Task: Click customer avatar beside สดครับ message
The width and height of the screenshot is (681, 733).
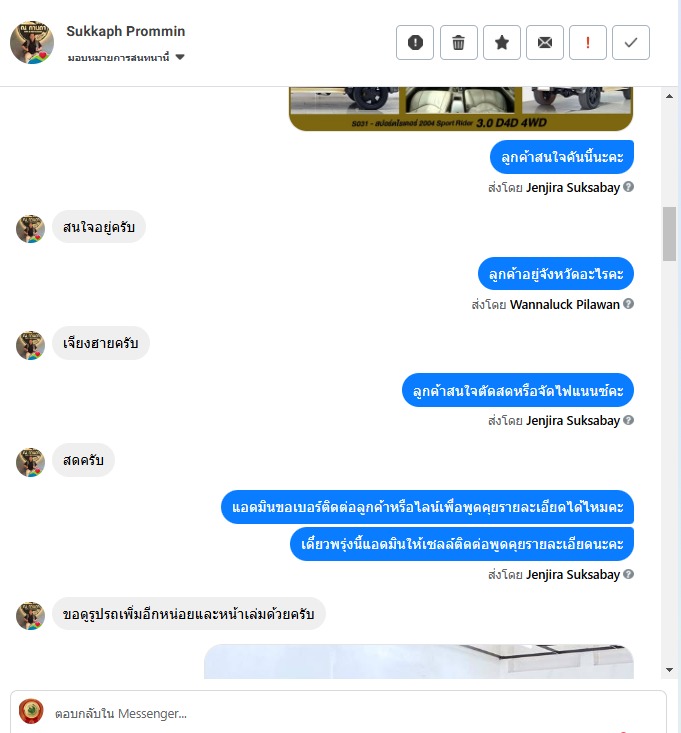Action: (x=30, y=462)
